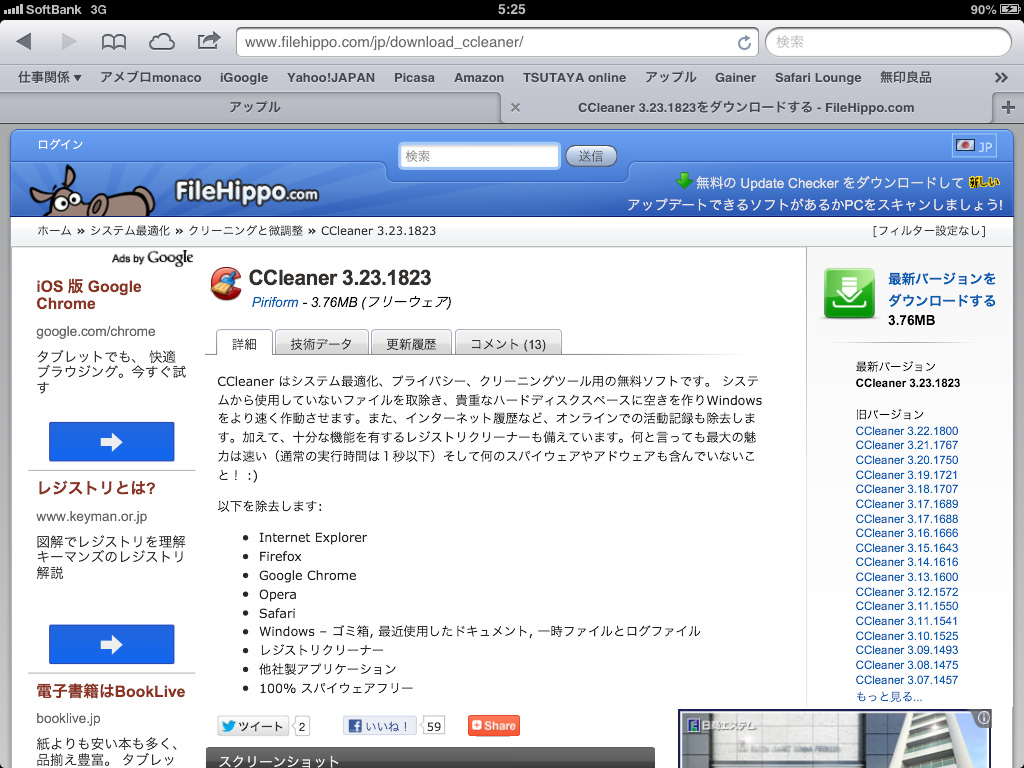
Task: Close the CCleaner tab with X
Action: [515, 107]
